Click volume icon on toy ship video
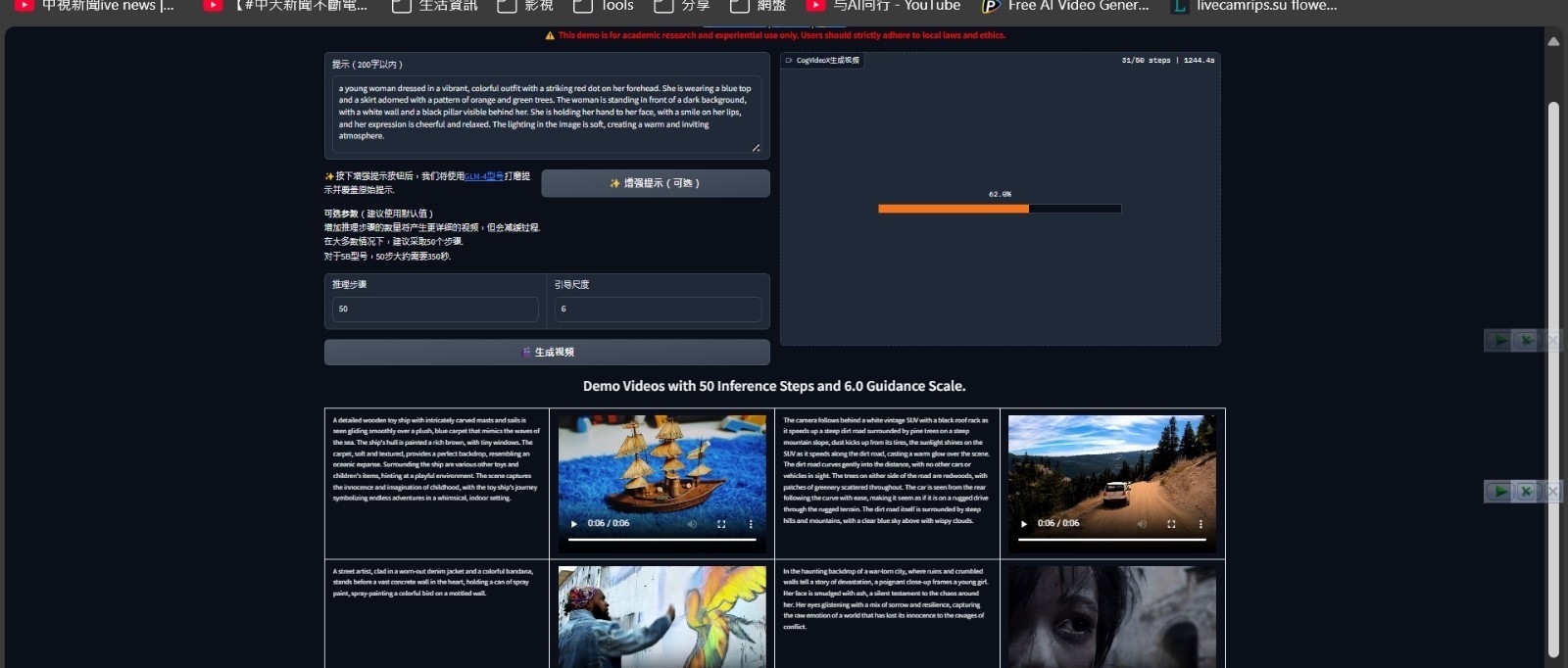Image resolution: width=1568 pixels, height=668 pixels. 692,524
